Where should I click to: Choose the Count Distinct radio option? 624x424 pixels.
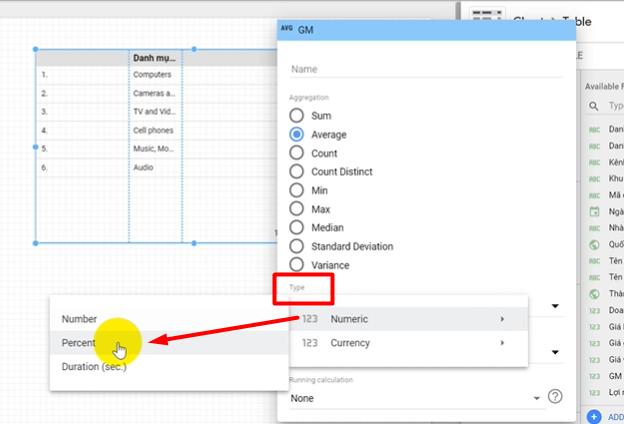tap(296, 171)
